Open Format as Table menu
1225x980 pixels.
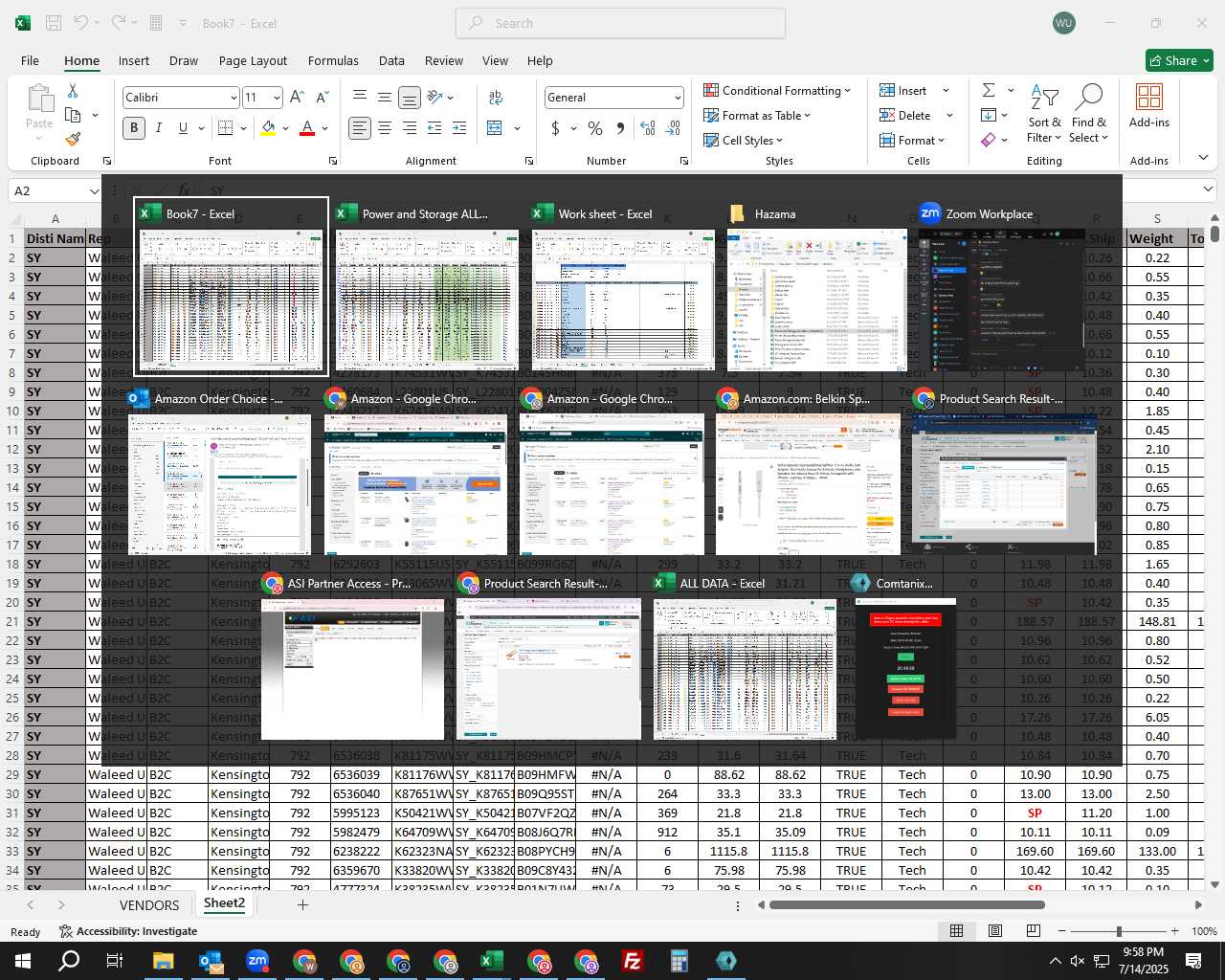coord(757,115)
